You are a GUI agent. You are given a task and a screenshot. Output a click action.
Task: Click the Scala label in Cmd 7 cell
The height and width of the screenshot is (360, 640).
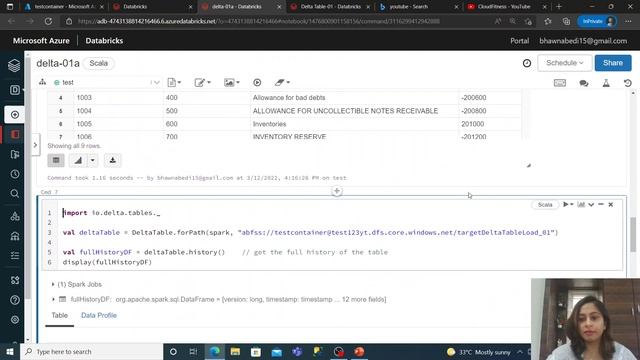tap(545, 204)
